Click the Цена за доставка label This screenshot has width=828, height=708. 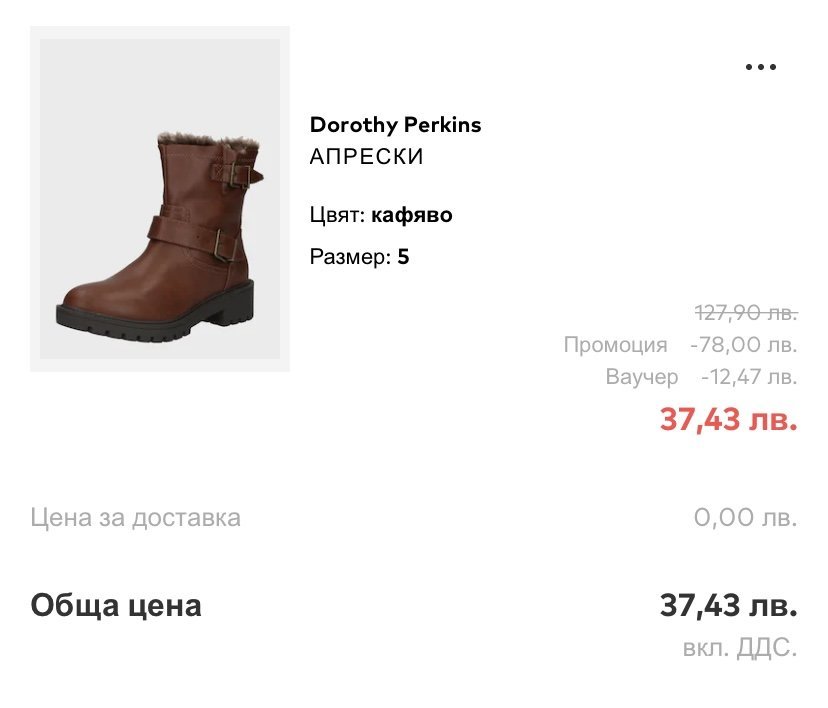pos(135,518)
